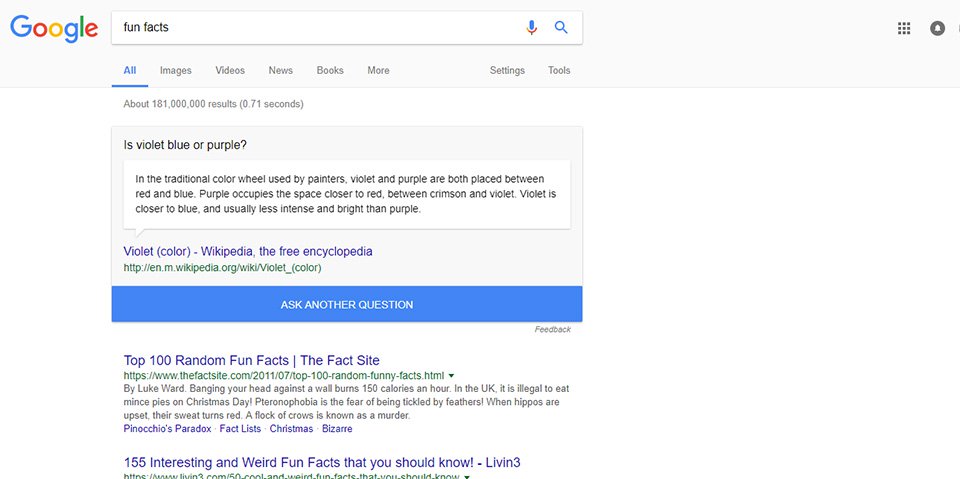Focus the search box containing 'fun facts'
960x479 pixels.
(347, 28)
